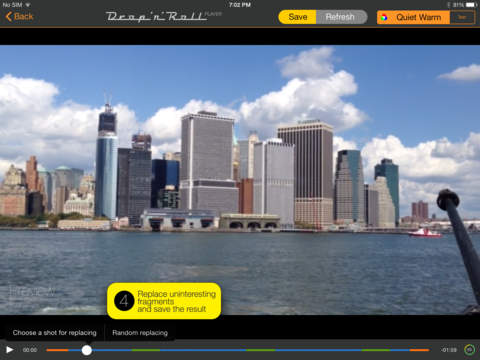
Task: Refresh the generated video
Action: (x=341, y=17)
